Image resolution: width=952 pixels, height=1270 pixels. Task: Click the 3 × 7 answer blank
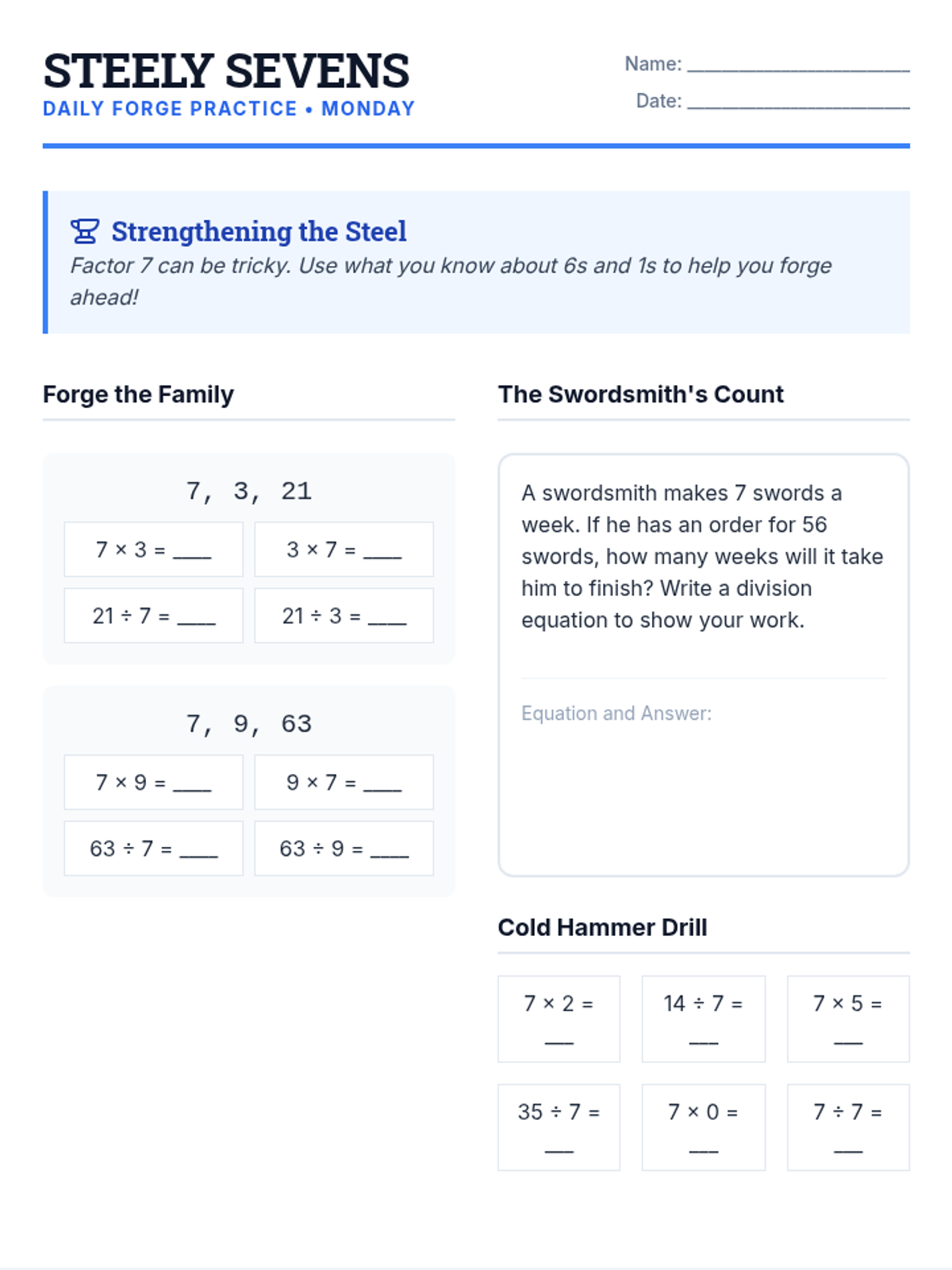(382, 552)
